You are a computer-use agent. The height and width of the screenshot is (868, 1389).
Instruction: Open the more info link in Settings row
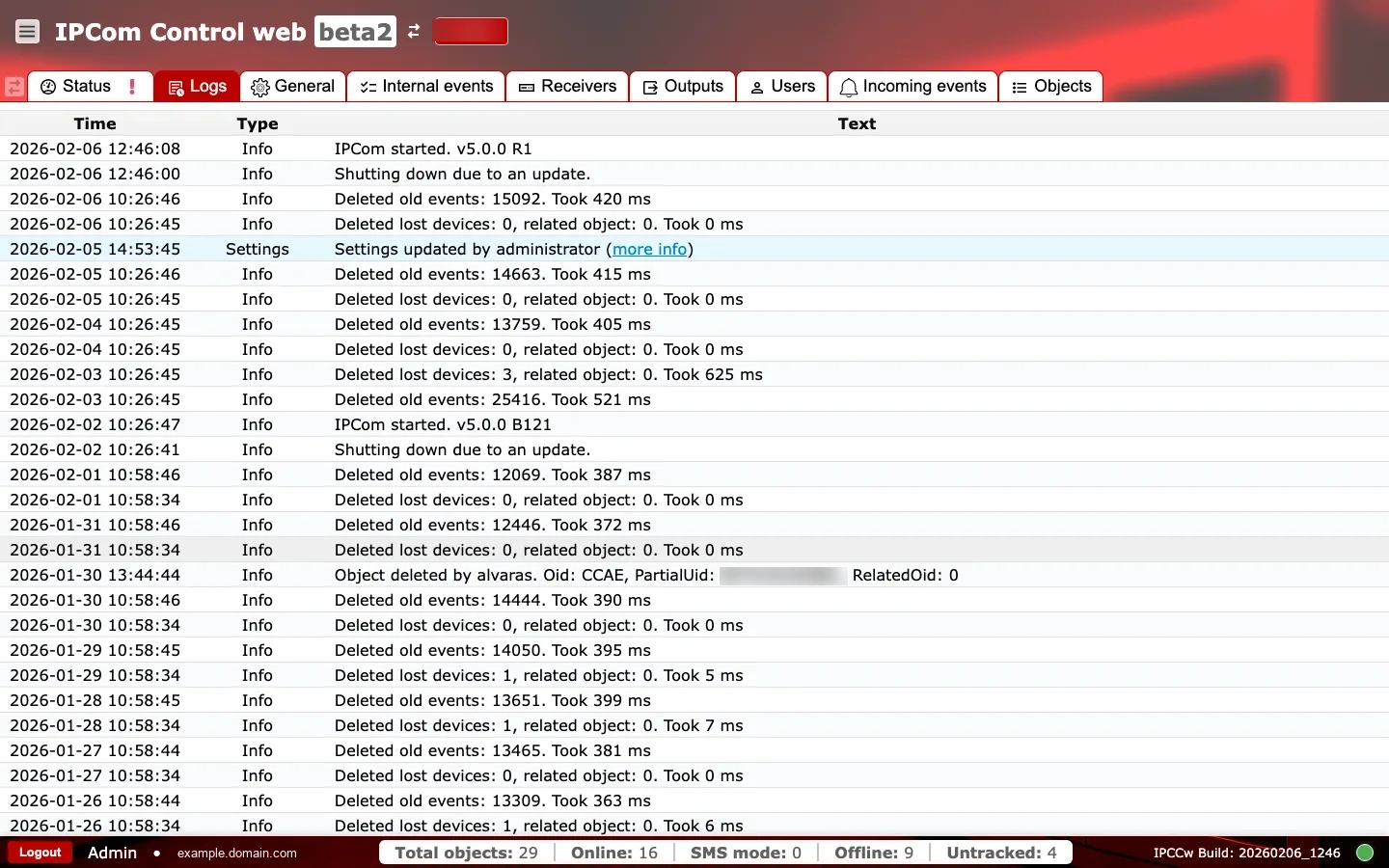click(x=650, y=249)
